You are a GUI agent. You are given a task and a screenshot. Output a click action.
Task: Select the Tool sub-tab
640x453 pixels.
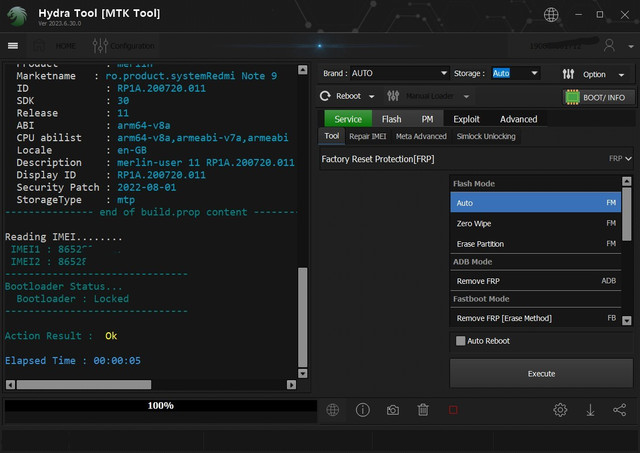[x=331, y=136]
